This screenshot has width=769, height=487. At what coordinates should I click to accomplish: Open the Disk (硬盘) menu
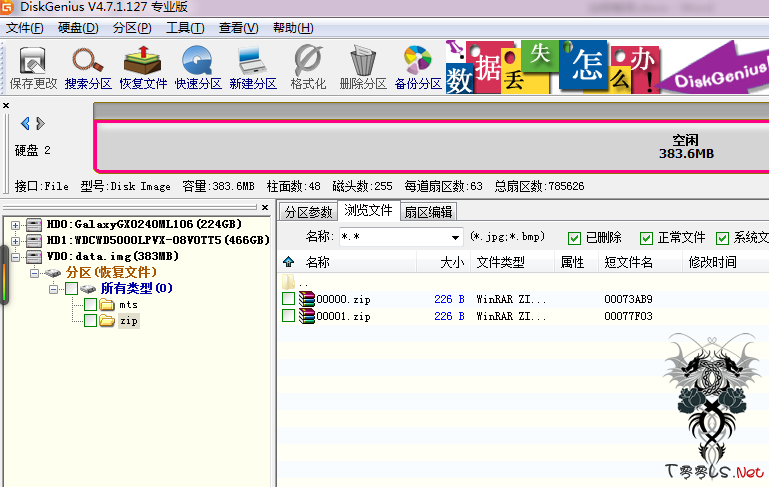click(78, 28)
